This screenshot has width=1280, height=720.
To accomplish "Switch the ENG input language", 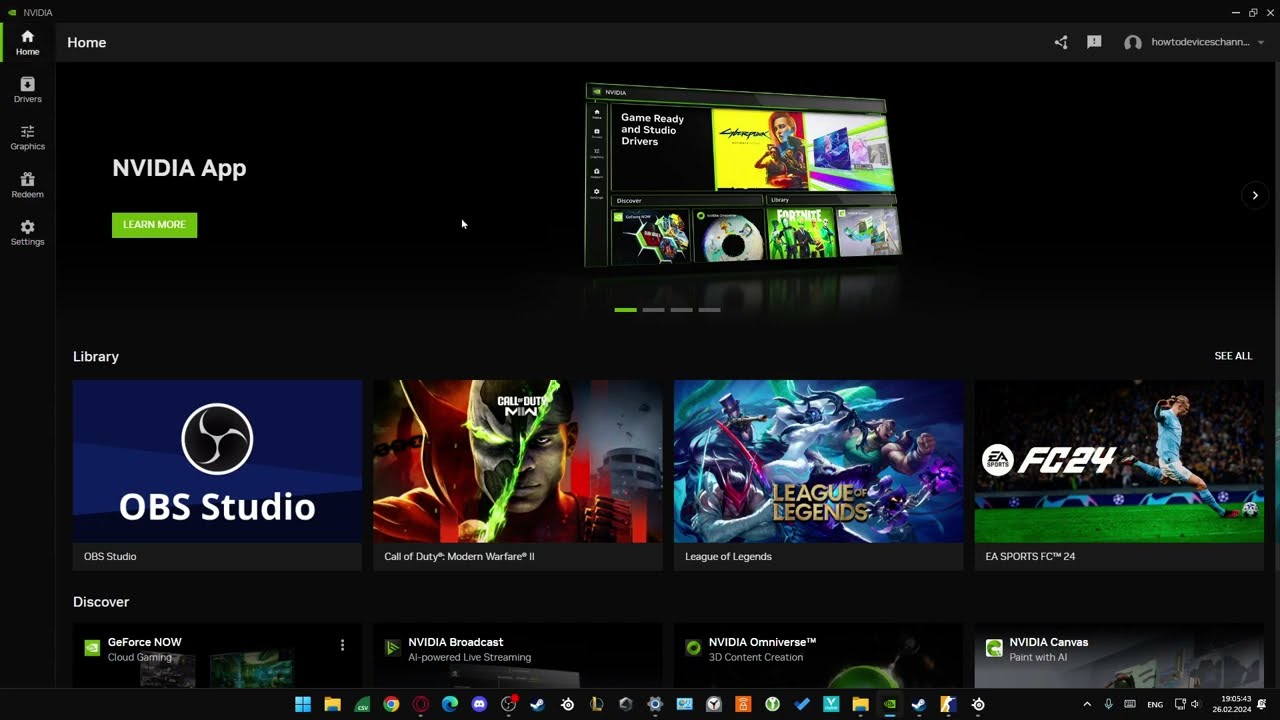I will click(1155, 704).
